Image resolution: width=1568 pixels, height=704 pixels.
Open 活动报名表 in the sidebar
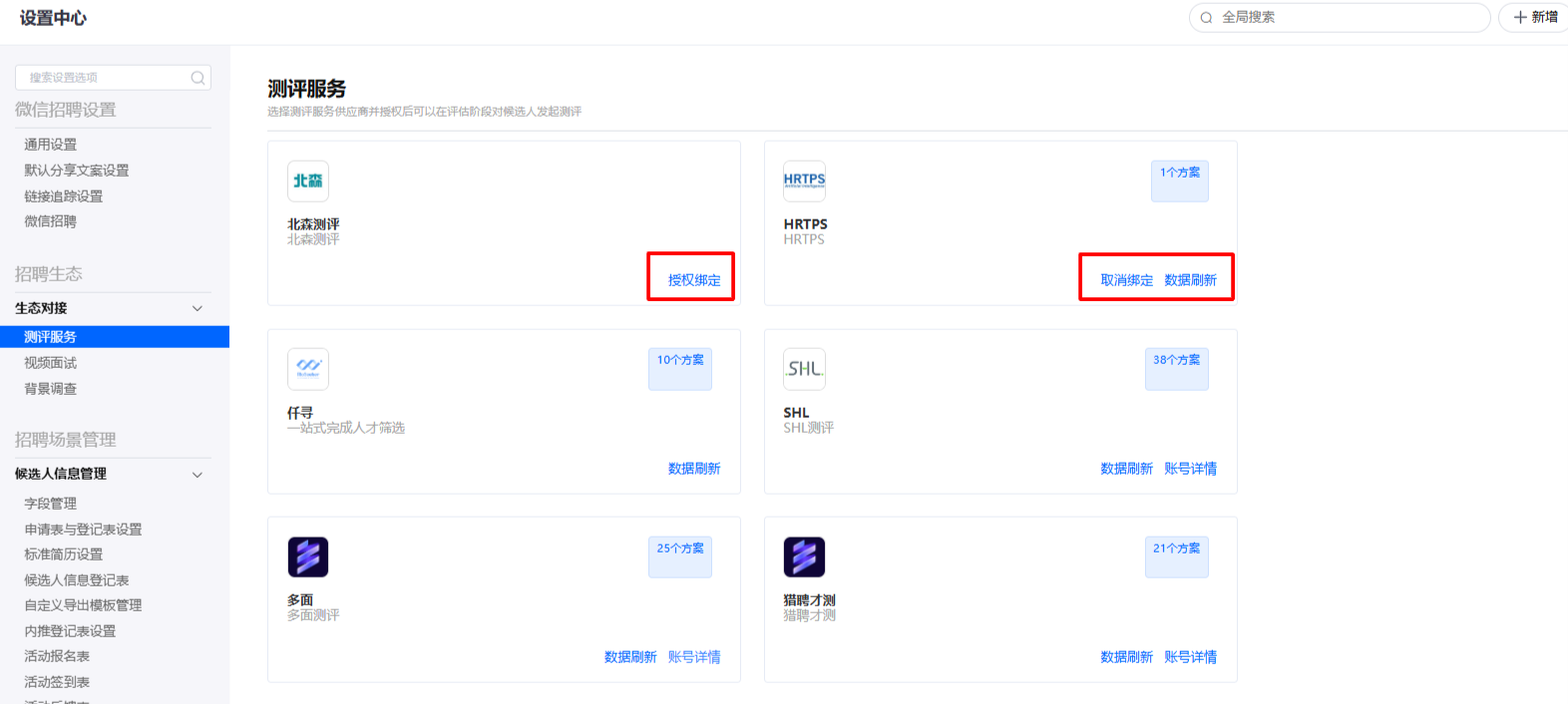[x=57, y=656]
